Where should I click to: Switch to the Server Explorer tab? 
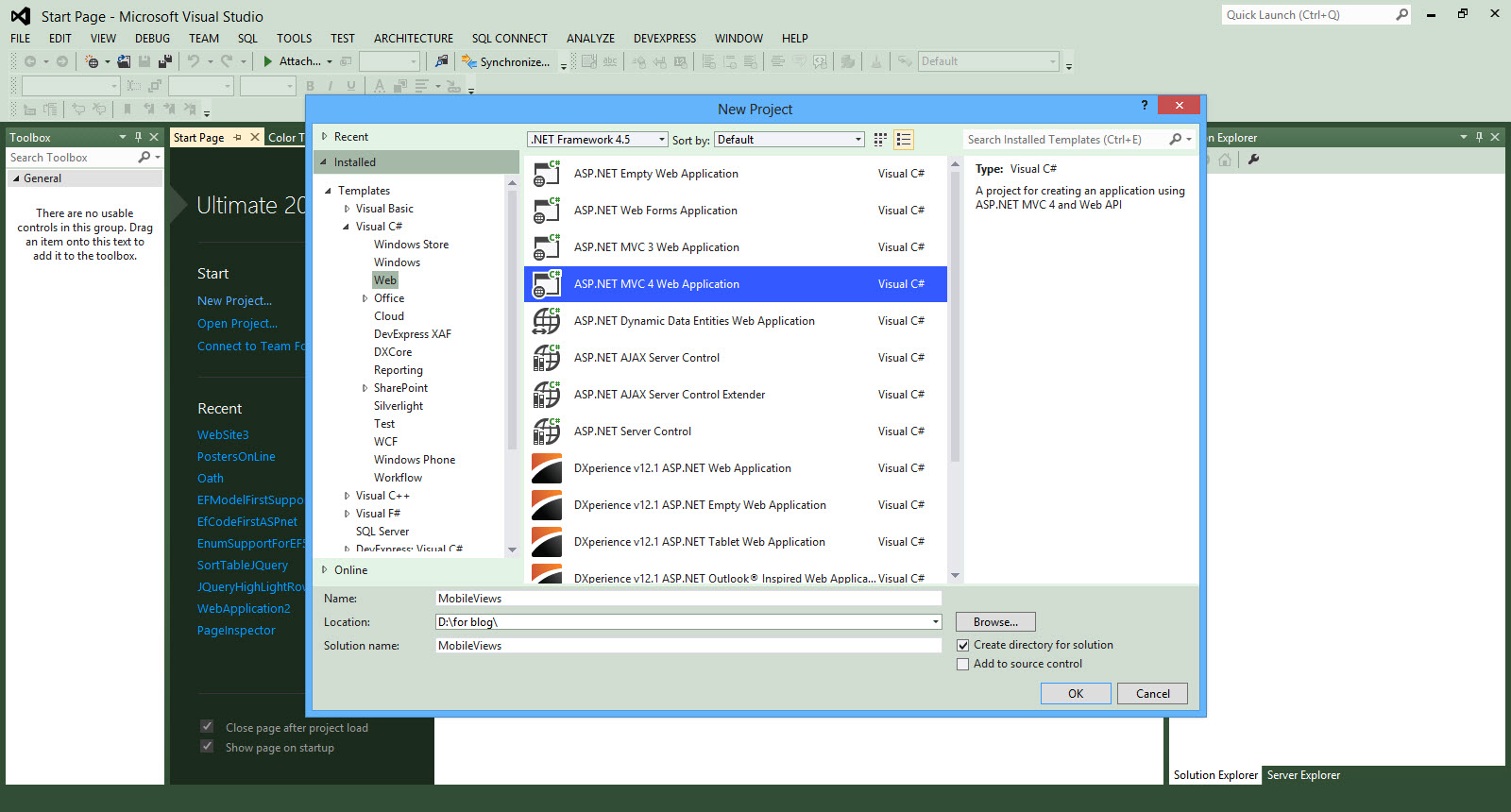tap(1303, 775)
